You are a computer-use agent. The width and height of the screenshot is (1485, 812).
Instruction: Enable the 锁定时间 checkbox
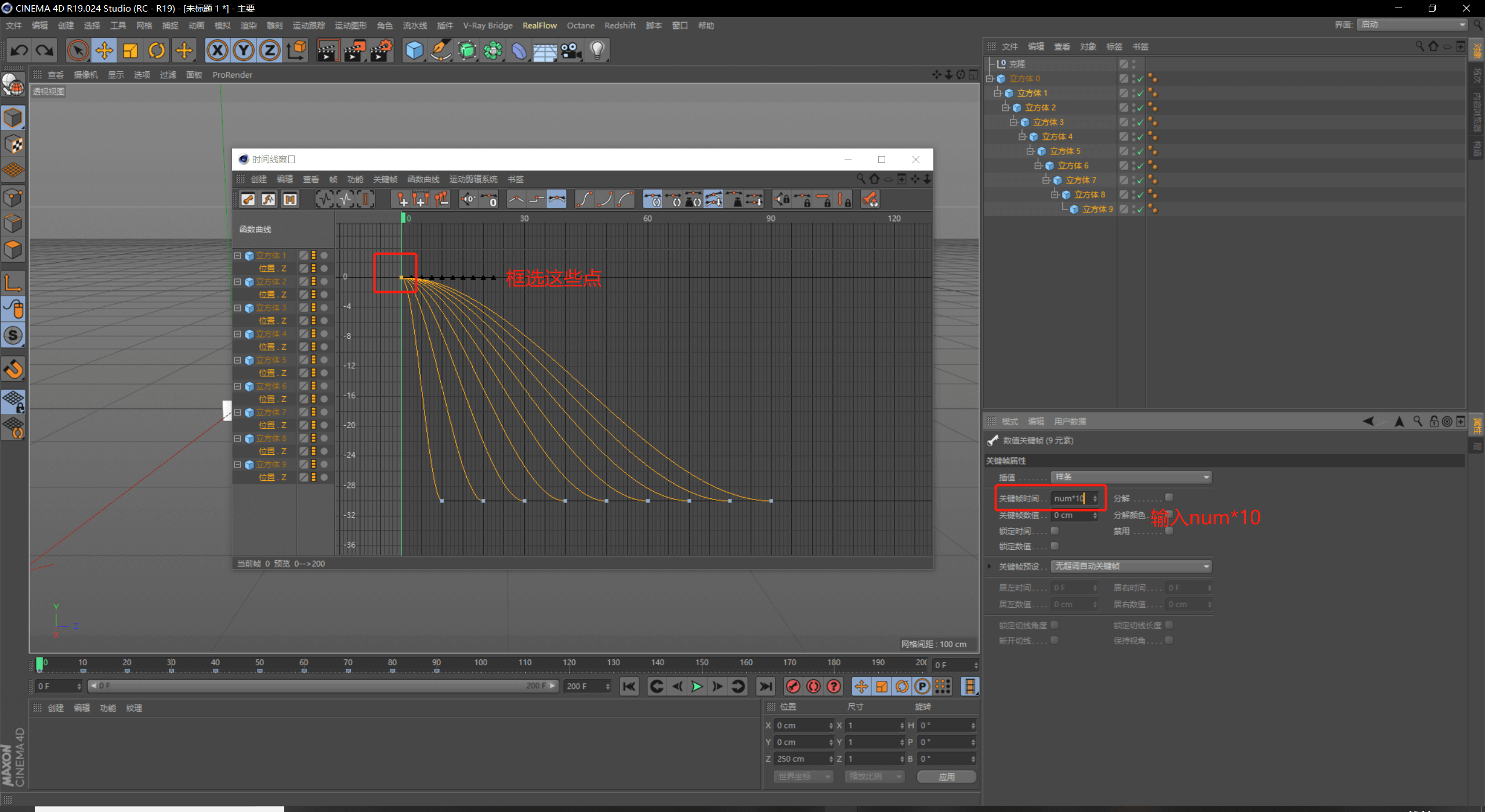click(x=1055, y=531)
